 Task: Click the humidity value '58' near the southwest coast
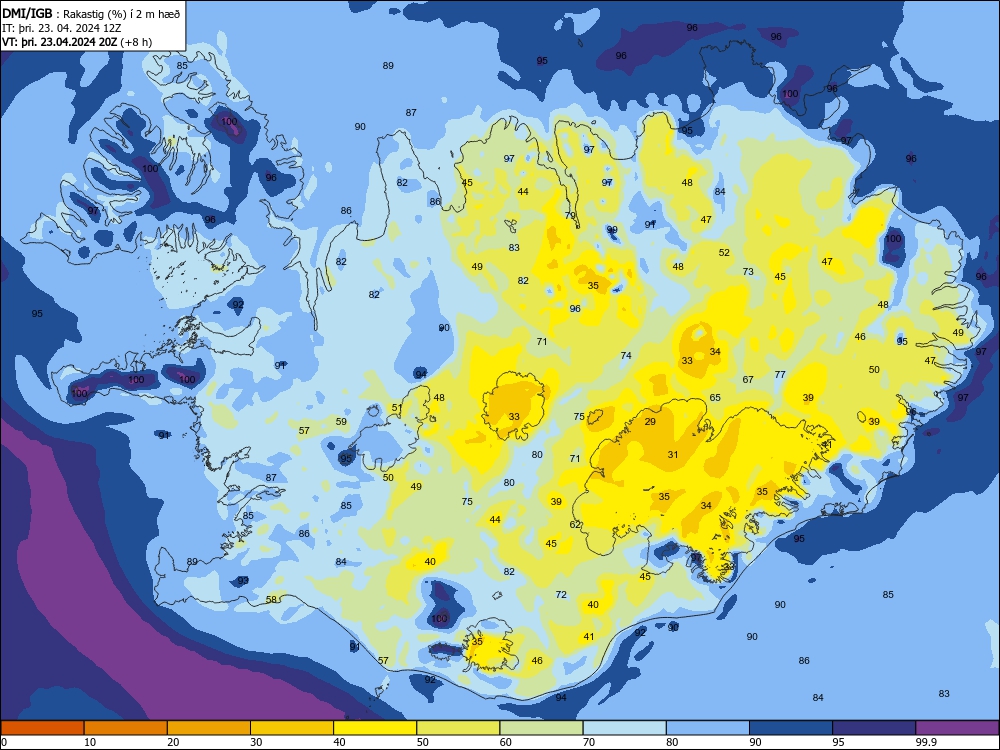click(x=272, y=599)
